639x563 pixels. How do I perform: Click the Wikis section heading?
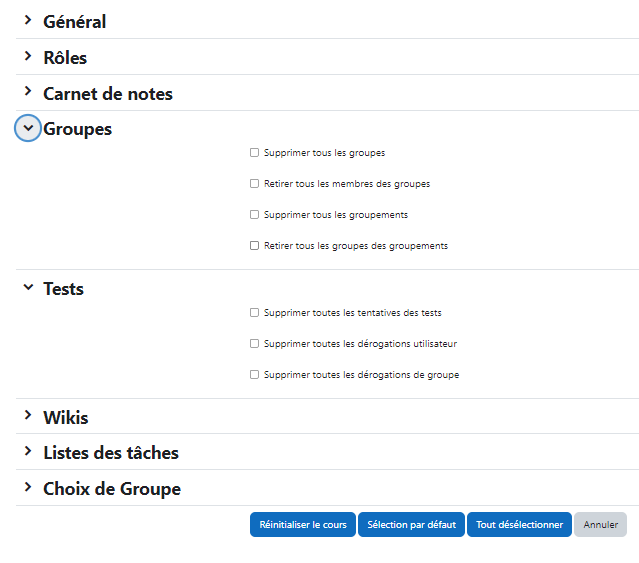(66, 418)
